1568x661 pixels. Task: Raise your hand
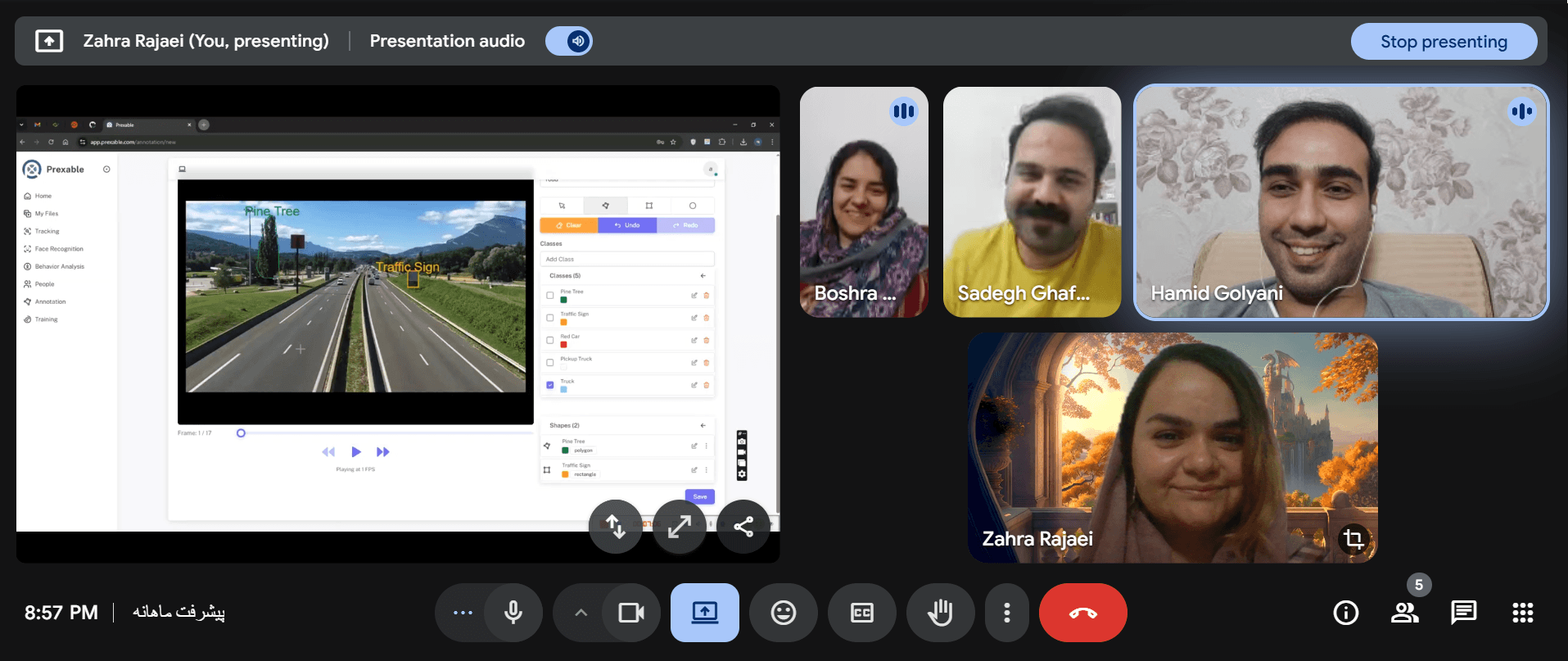940,613
